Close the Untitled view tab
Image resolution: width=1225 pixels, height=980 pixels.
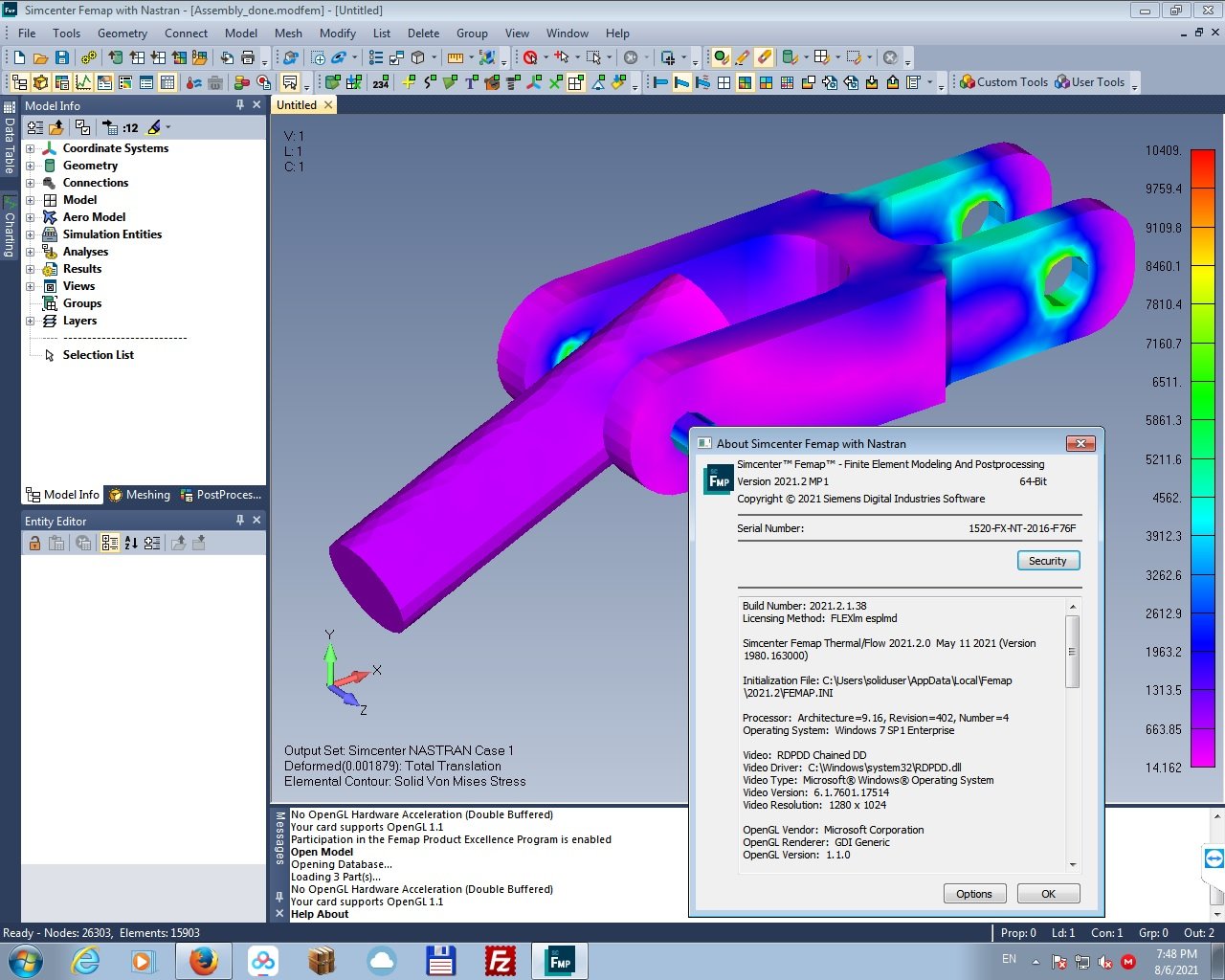[x=328, y=105]
